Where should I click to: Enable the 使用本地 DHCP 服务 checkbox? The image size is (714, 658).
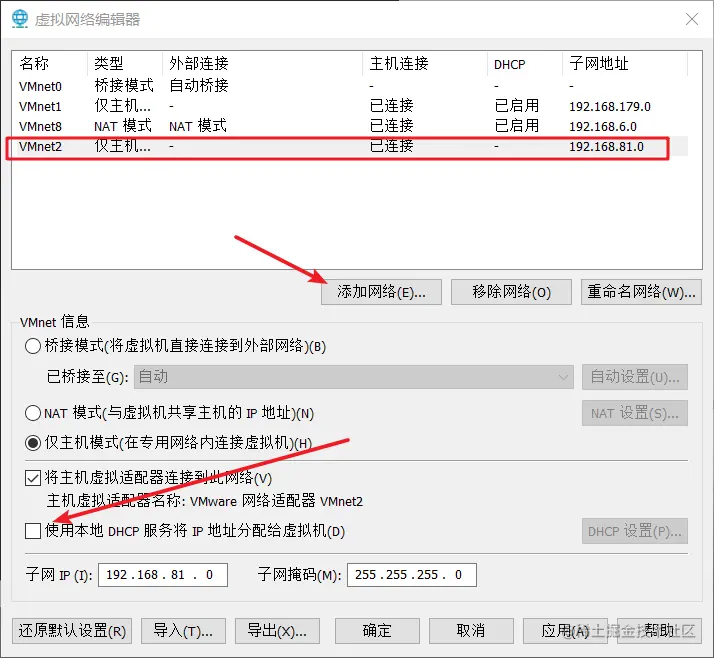33,530
